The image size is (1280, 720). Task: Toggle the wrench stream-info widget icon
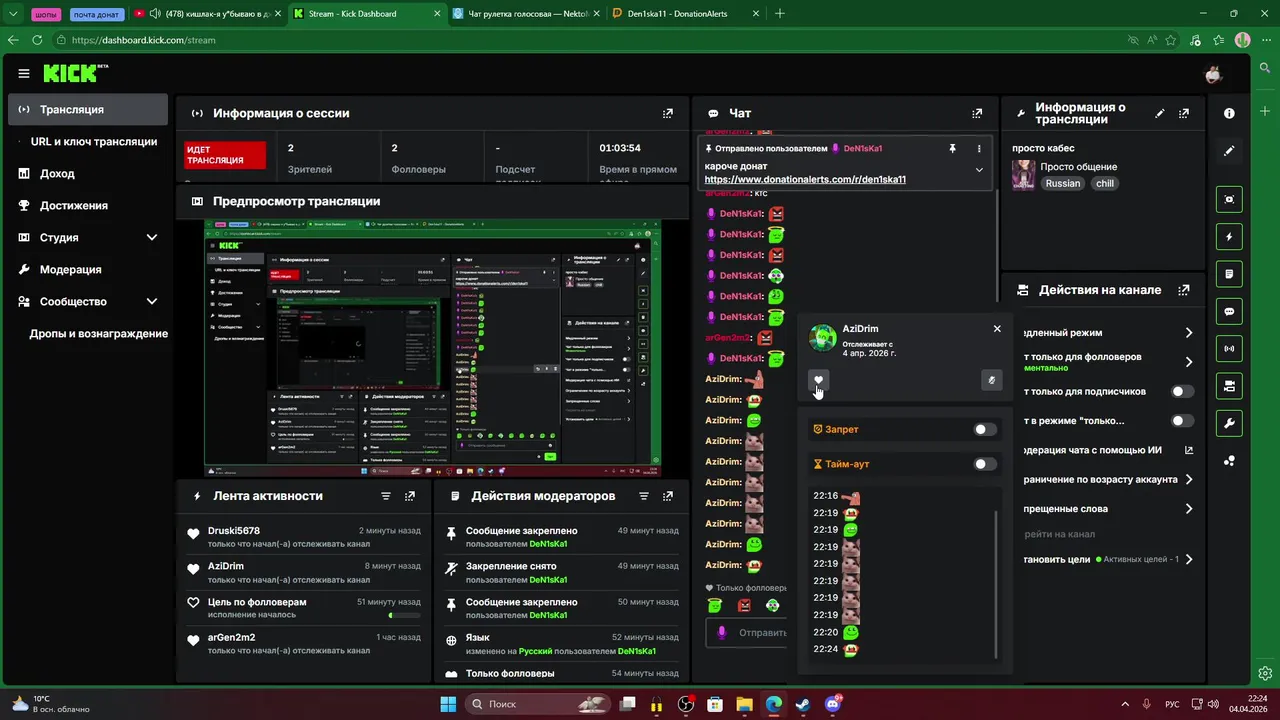point(1229,423)
